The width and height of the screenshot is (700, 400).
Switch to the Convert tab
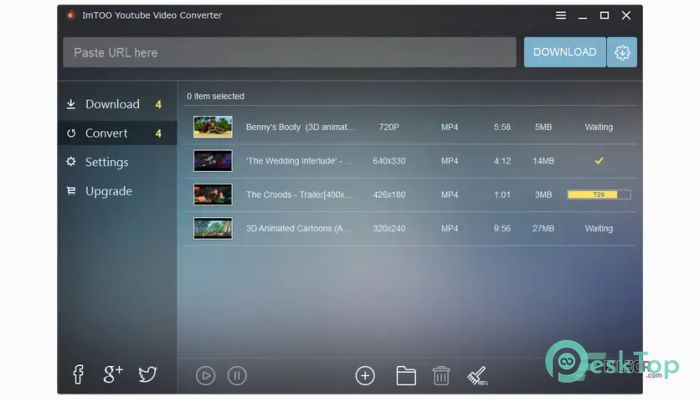(117, 133)
